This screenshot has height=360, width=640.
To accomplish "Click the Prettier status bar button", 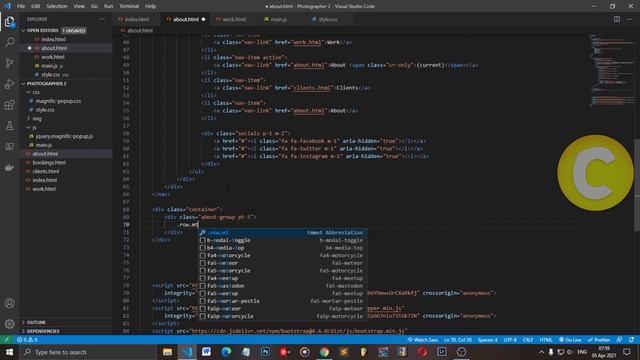I will 599,340.
